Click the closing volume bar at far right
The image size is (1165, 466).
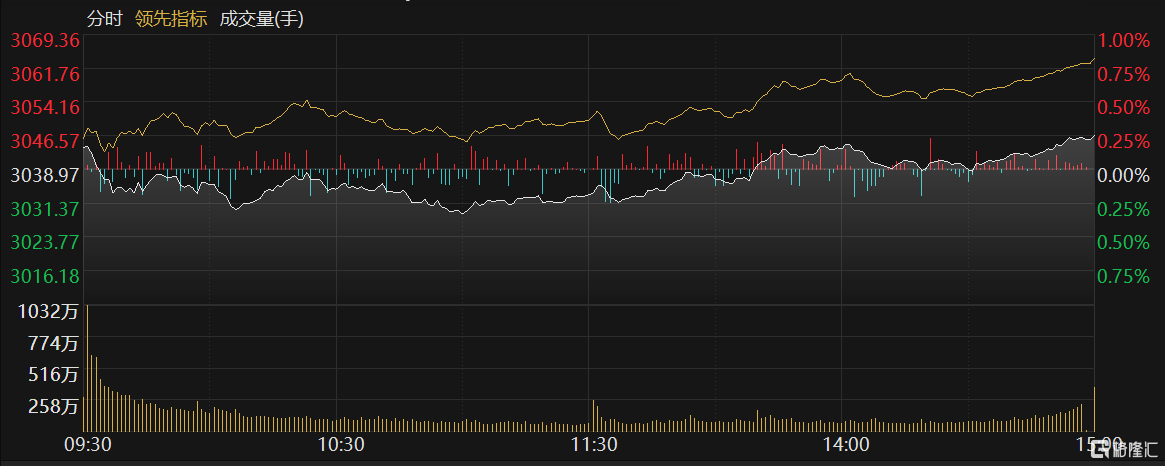pyautogui.click(x=1095, y=410)
